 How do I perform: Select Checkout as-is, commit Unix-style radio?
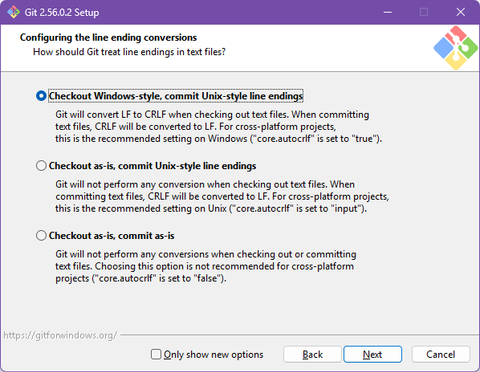point(41,166)
